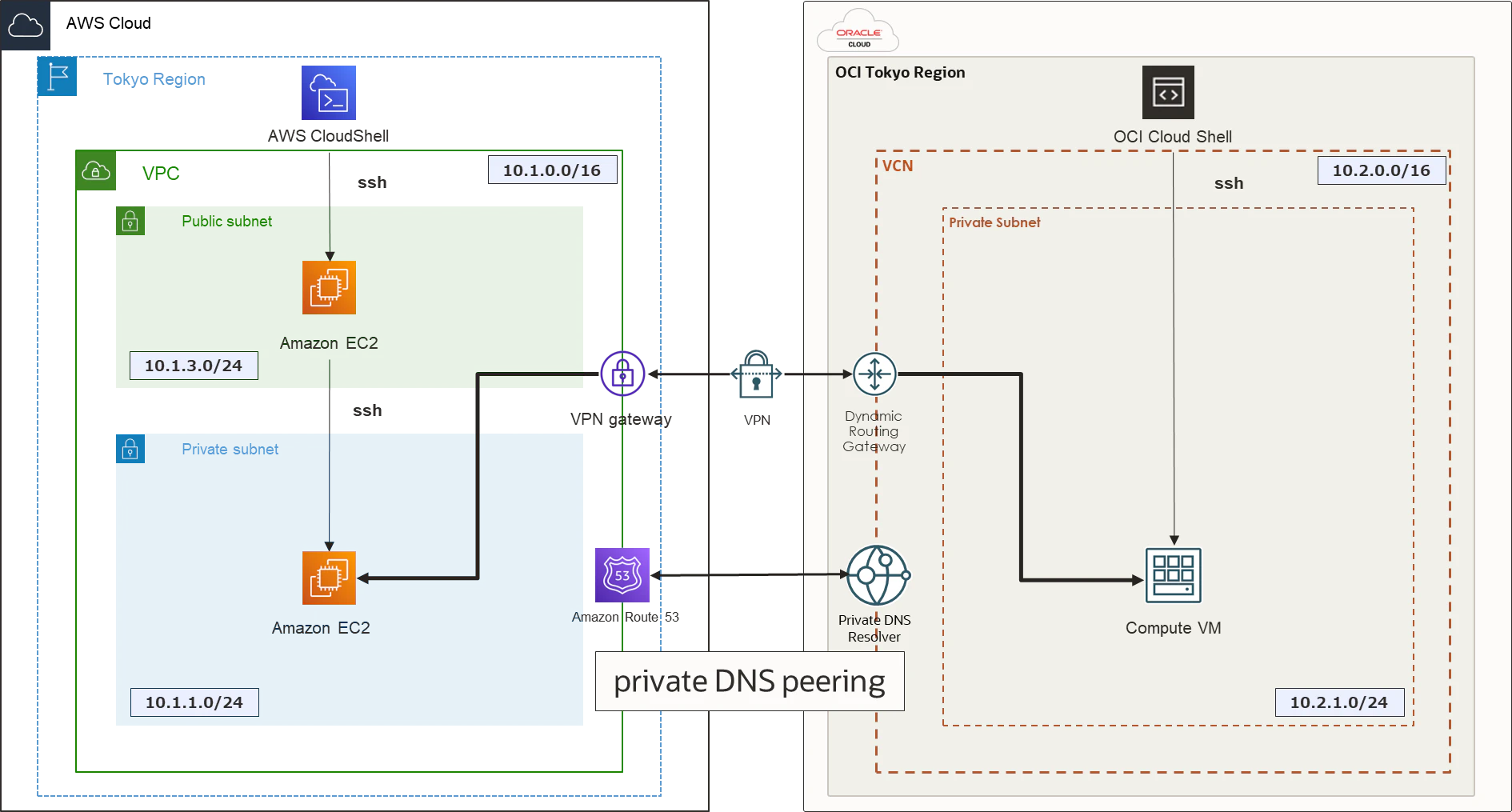The height and width of the screenshot is (812, 1512).
Task: Select the 10.2.0.0/16 CIDR label
Action: coord(1382,170)
